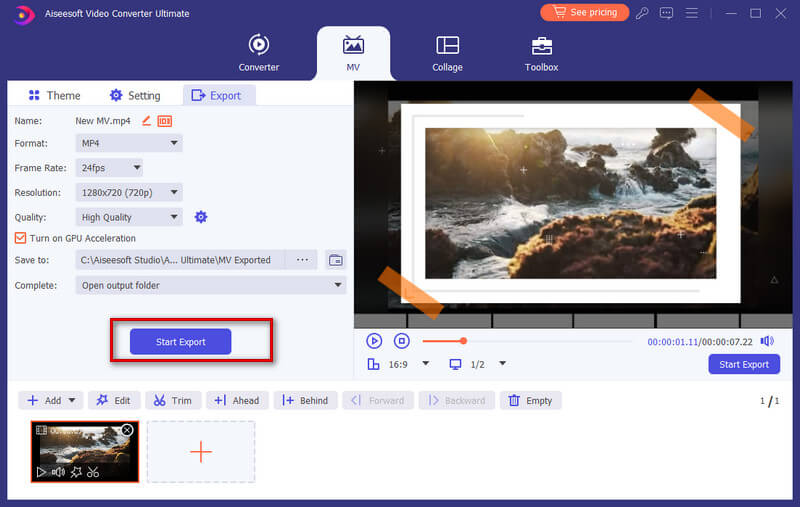Click the preview progress slider

click(x=527, y=341)
